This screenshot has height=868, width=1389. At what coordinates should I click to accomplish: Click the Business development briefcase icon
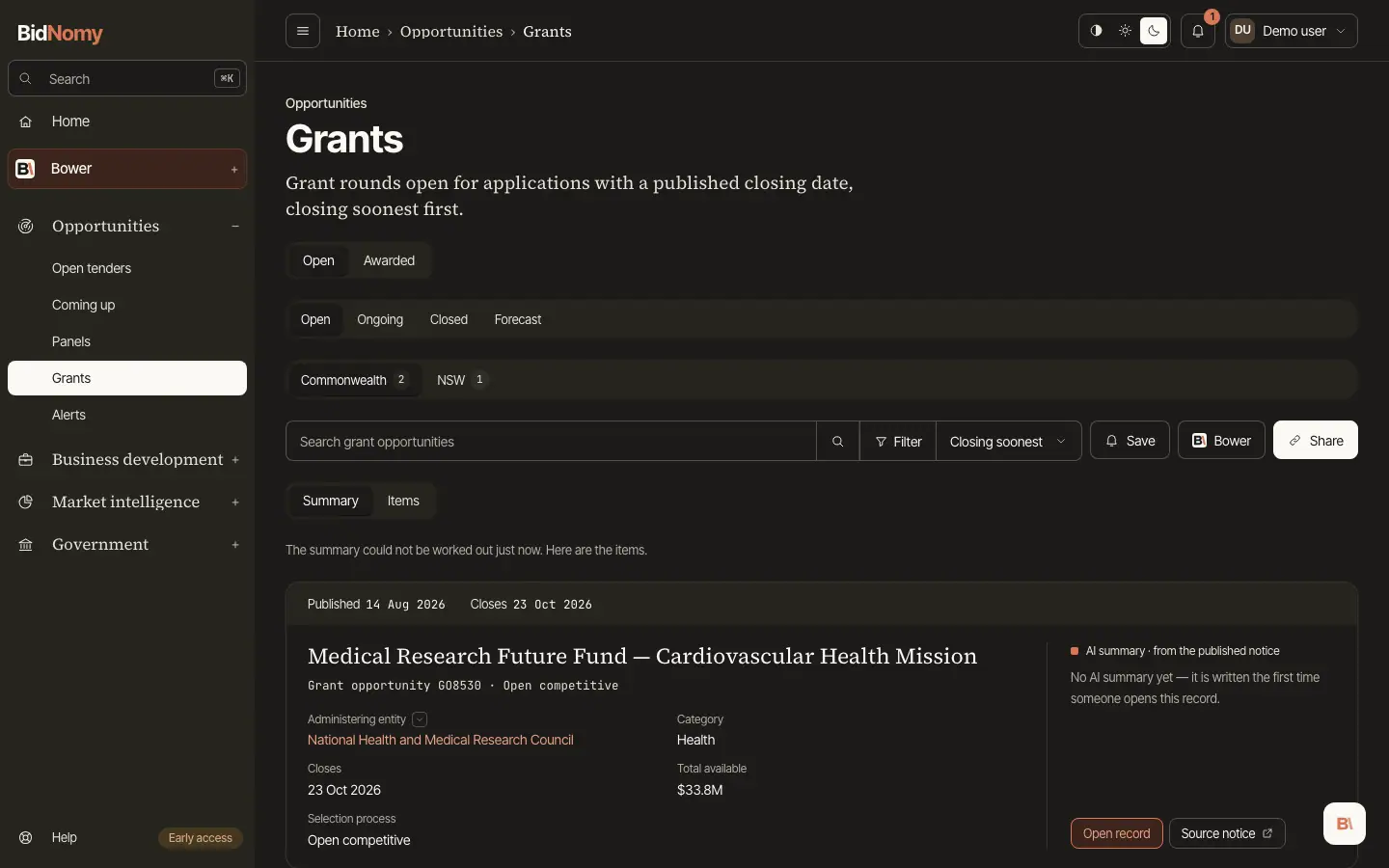click(x=26, y=460)
